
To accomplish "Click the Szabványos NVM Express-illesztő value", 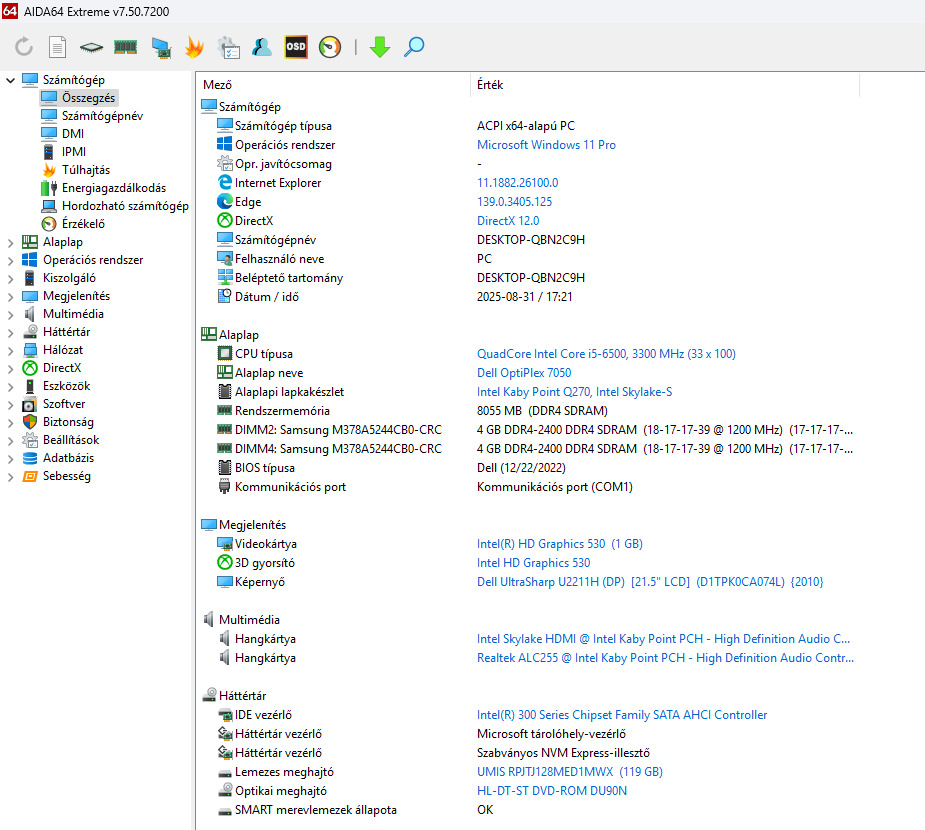I will pyautogui.click(x=563, y=753).
